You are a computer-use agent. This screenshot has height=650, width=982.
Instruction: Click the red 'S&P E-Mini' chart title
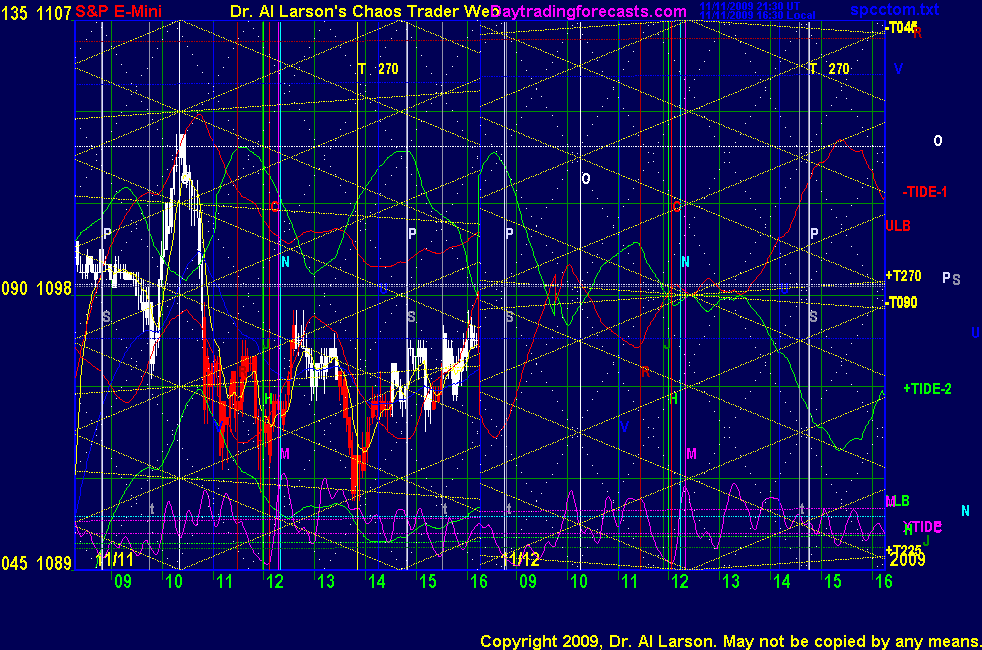click(118, 11)
